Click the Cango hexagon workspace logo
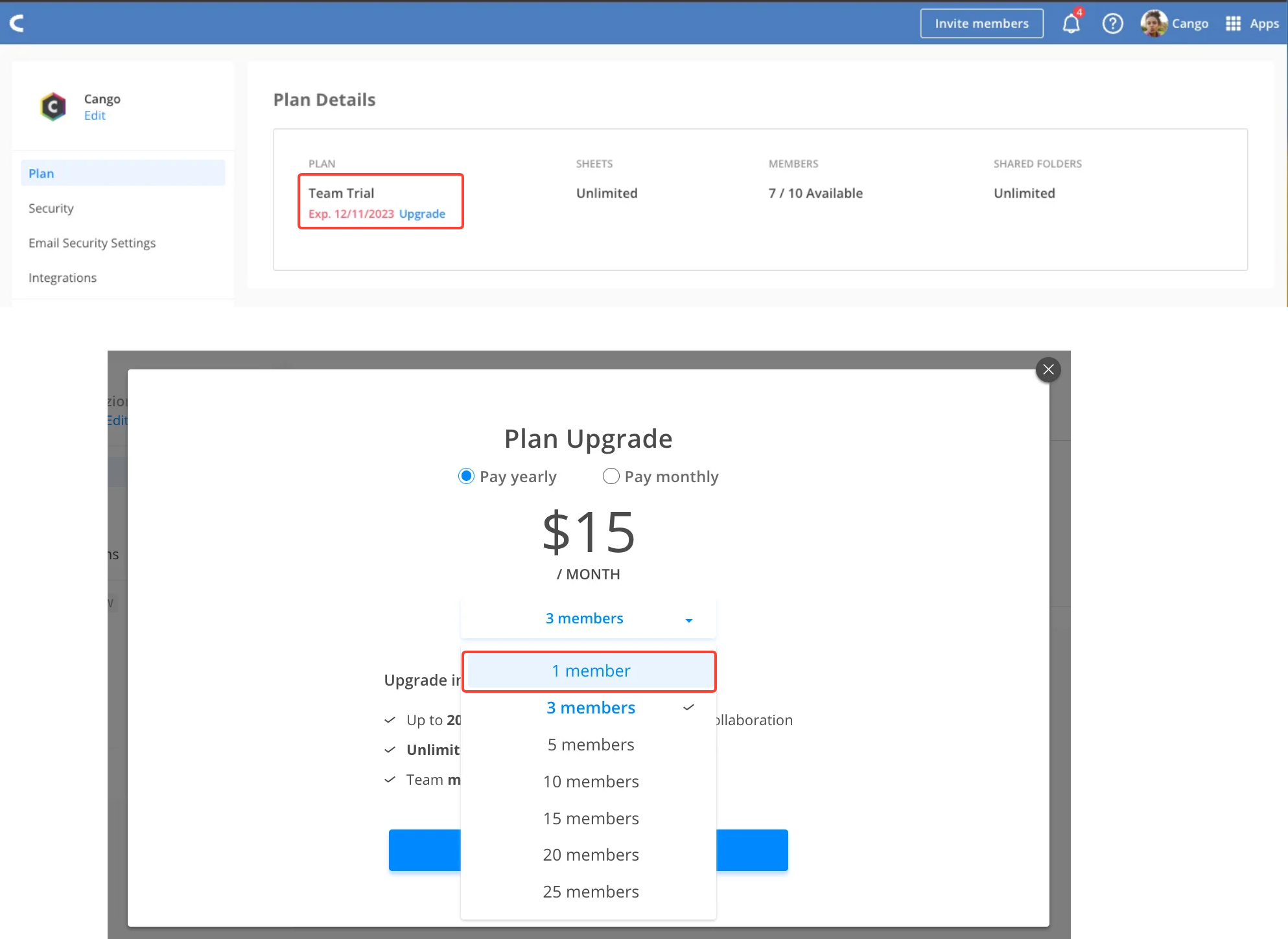The image size is (1288, 939). 53,107
